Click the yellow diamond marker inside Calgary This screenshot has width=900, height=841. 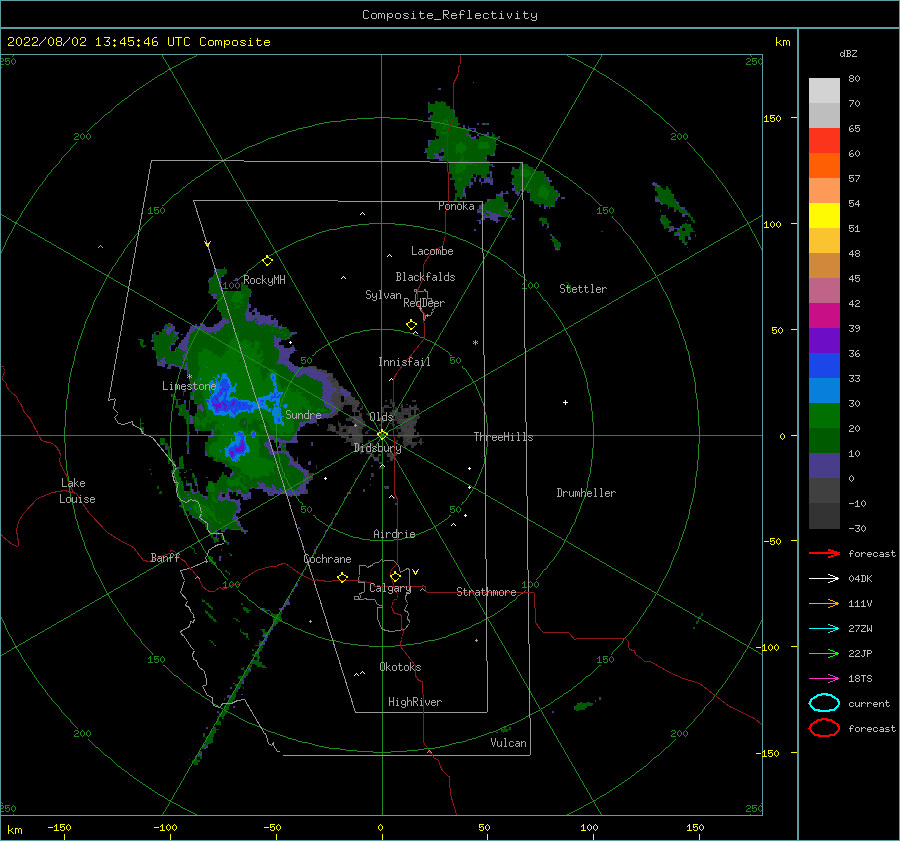395,576
